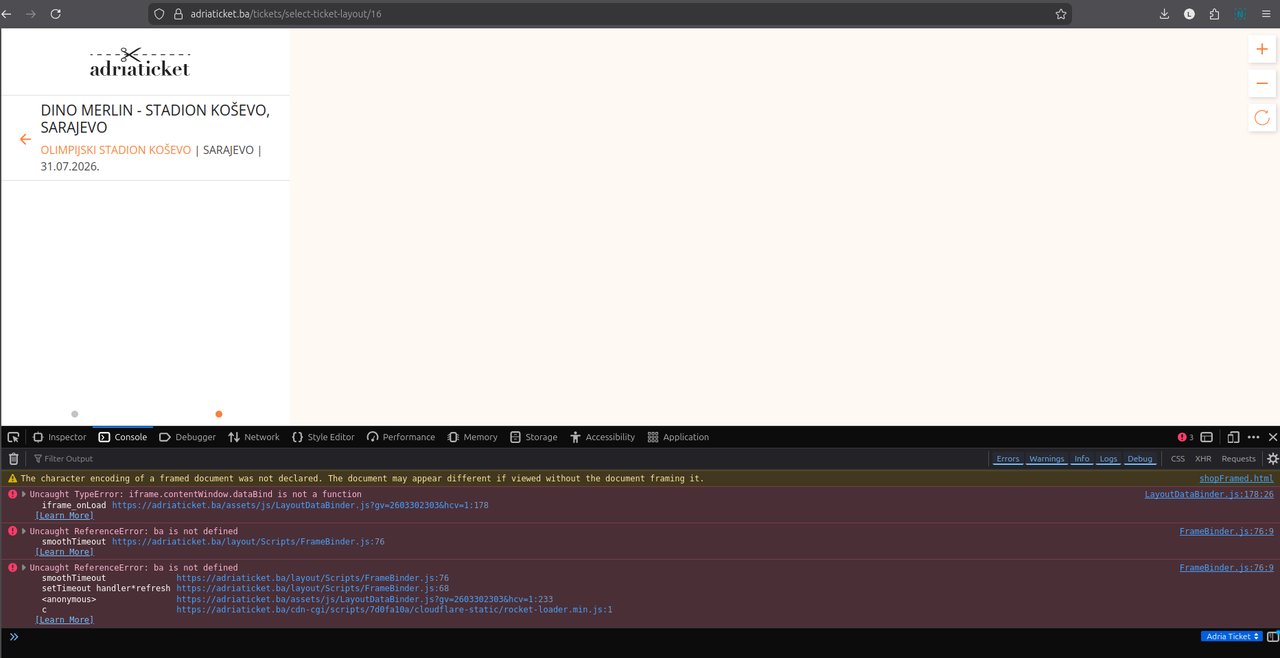This screenshot has width=1280, height=658.
Task: Clear the console with the trash icon
Action: pyautogui.click(x=13, y=459)
